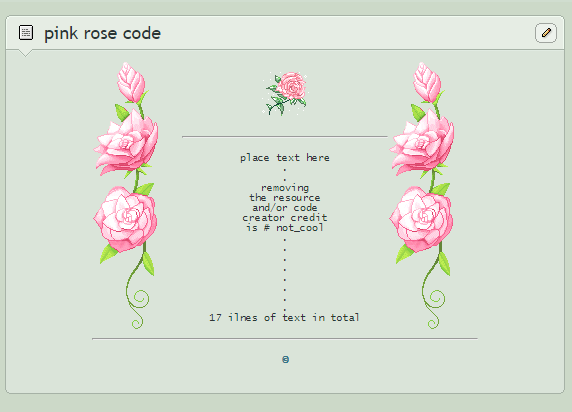572x412 pixels.
Task: Click the horizontal divider under the small rose
Action: (x=285, y=136)
